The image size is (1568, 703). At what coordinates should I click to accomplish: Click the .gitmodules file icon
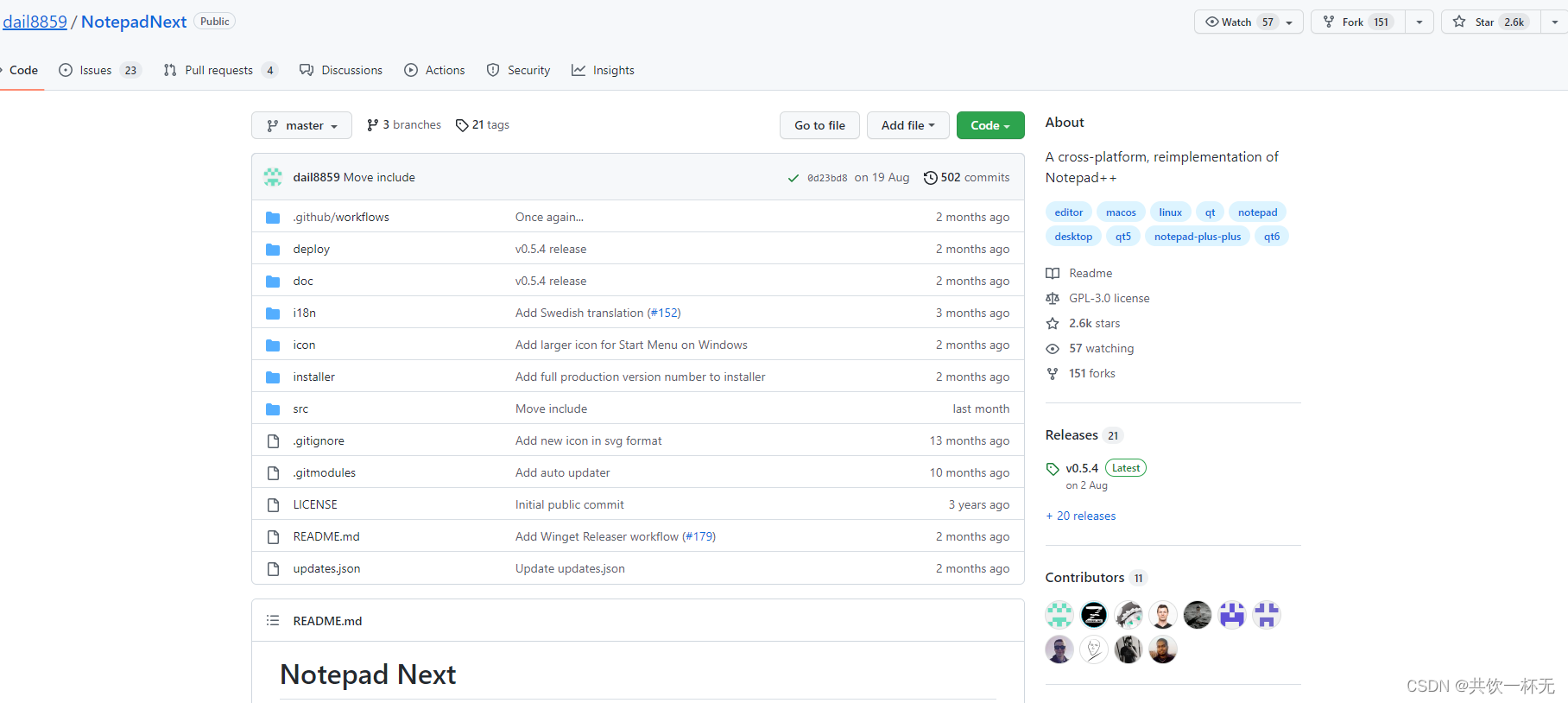[273, 472]
